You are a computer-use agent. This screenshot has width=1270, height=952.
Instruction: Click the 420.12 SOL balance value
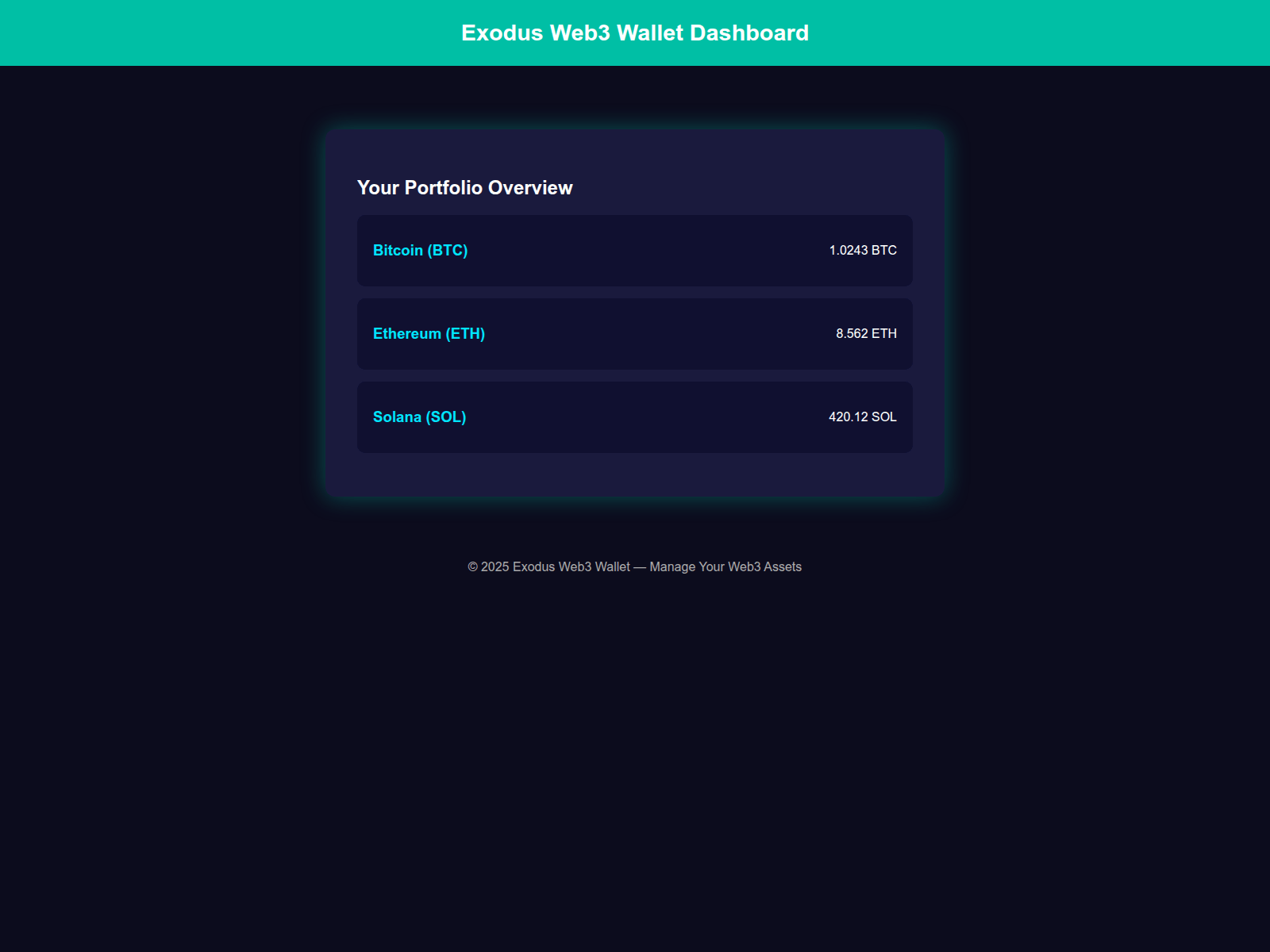click(x=862, y=416)
